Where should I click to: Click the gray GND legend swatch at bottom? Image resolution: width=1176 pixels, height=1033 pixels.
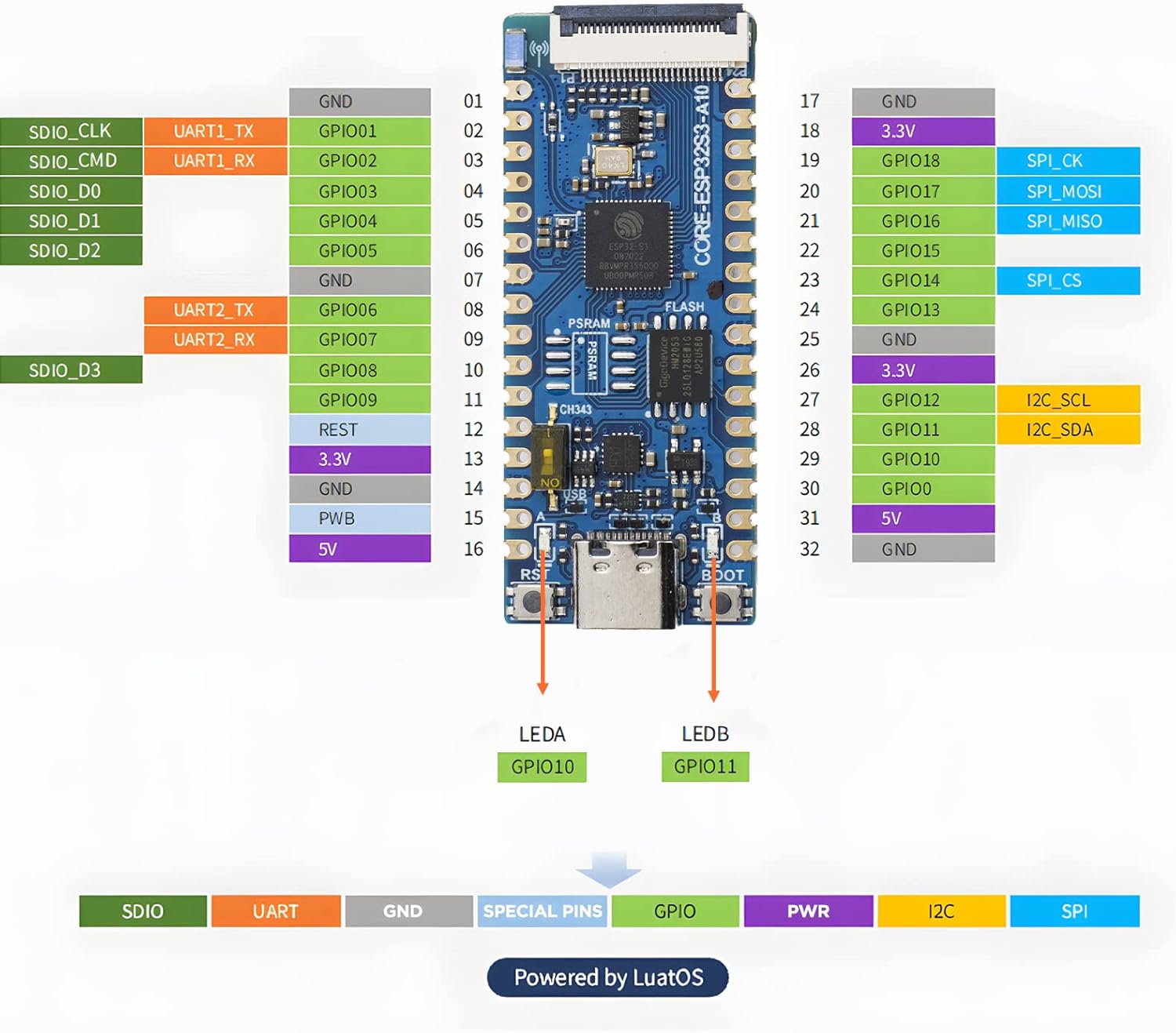tap(408, 911)
